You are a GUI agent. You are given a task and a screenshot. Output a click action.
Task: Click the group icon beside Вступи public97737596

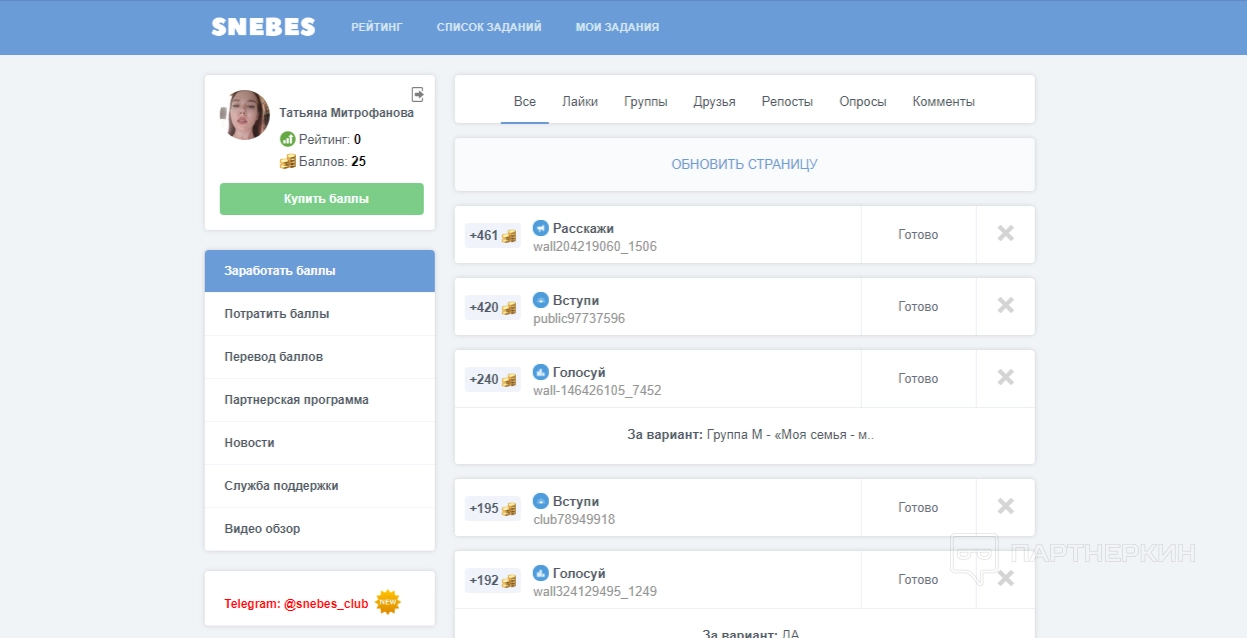(541, 300)
